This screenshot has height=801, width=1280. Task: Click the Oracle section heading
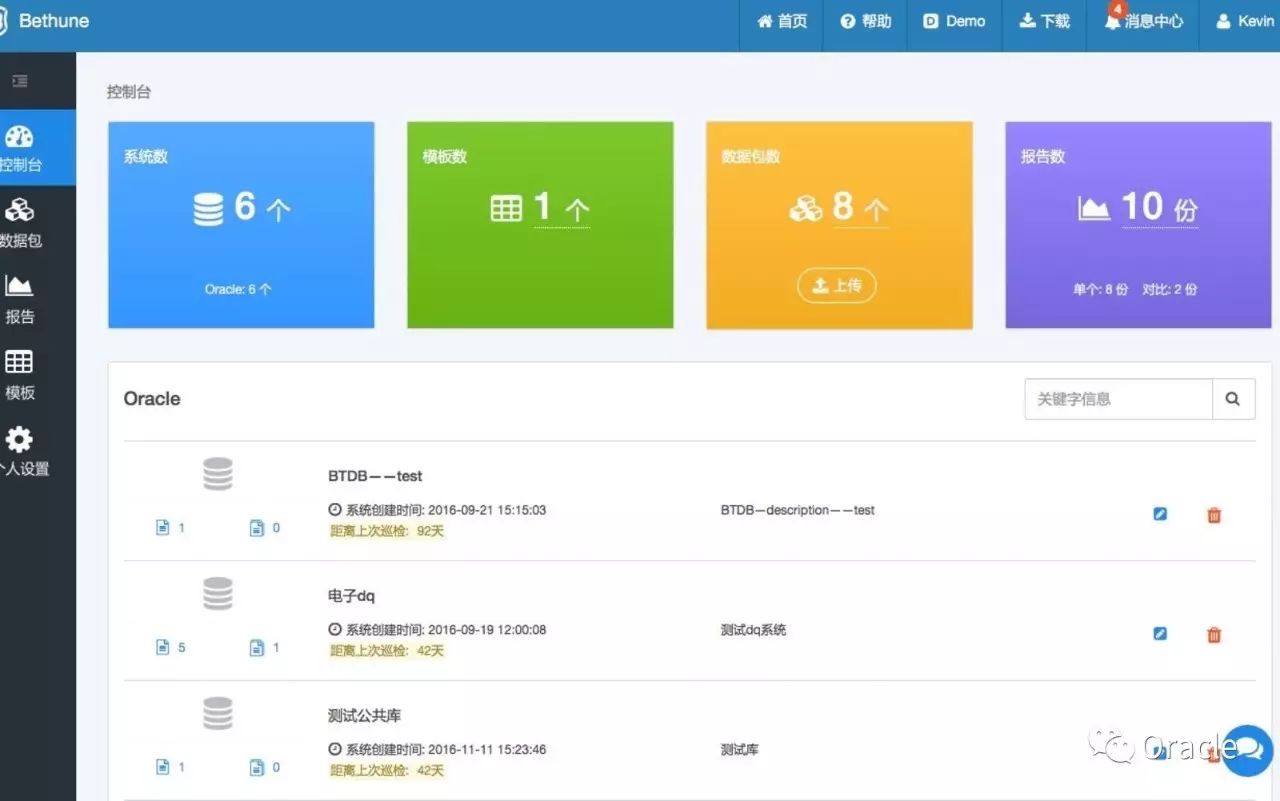152,398
